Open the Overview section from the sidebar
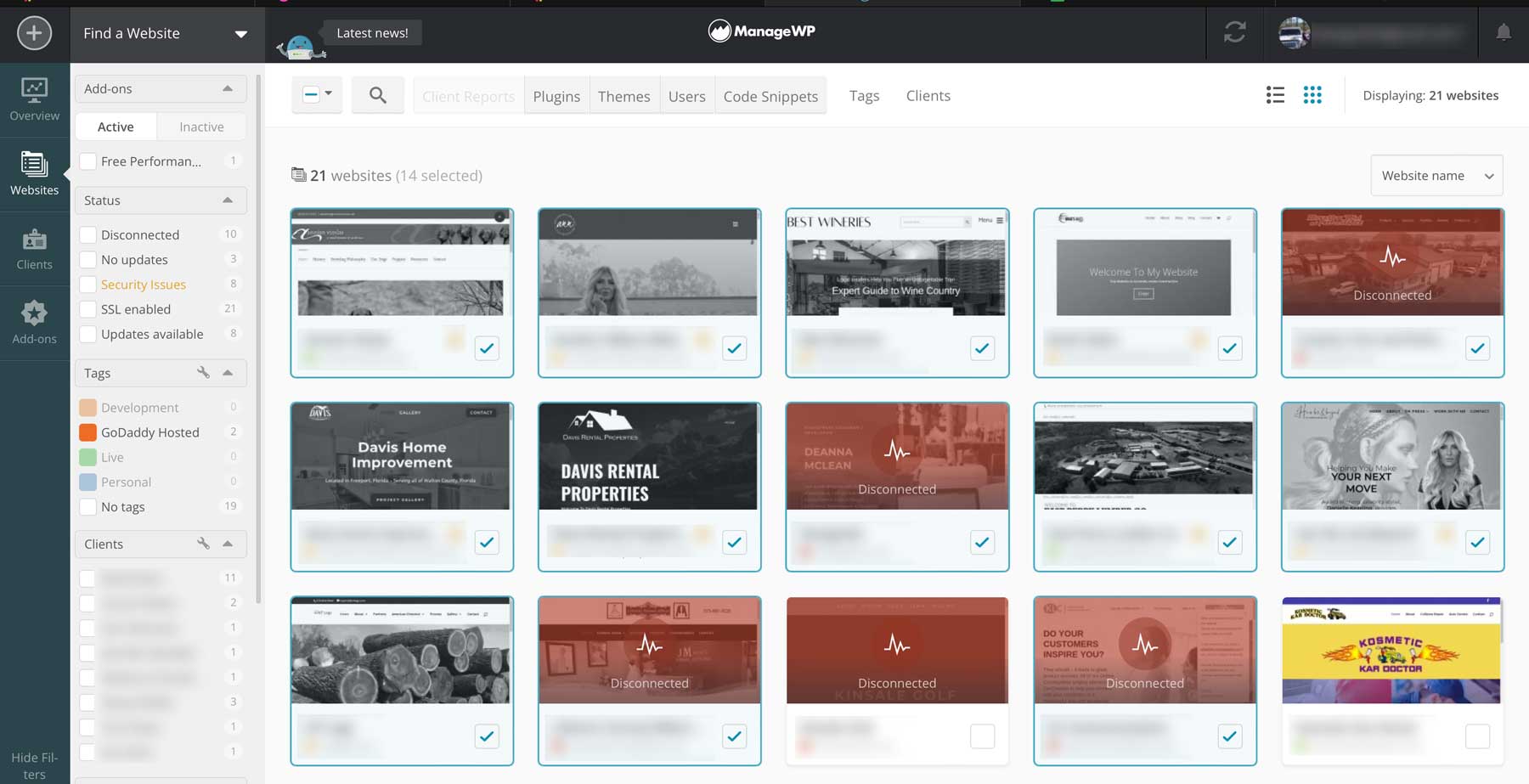Viewport: 1529px width, 784px height. pos(34,98)
